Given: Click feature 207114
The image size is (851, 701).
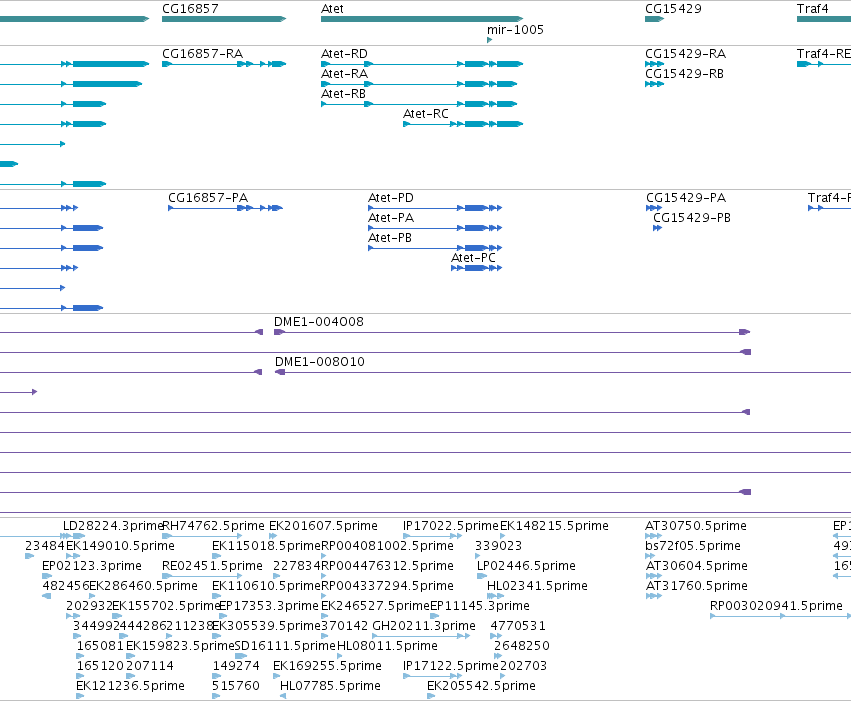Looking at the screenshot, I should click(150, 666).
